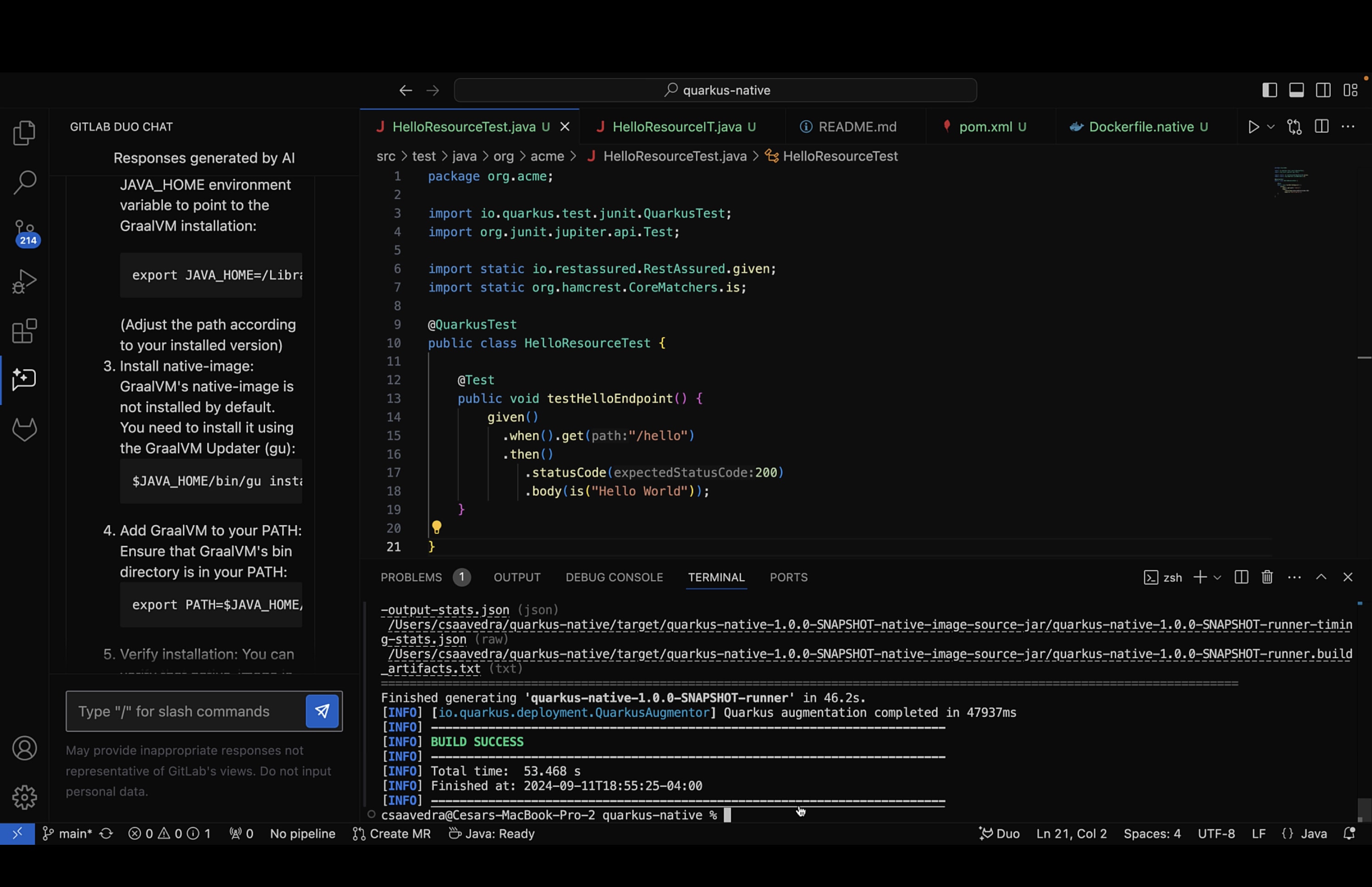Open the Run and Debug view
The height and width of the screenshot is (887, 1372).
tap(24, 281)
